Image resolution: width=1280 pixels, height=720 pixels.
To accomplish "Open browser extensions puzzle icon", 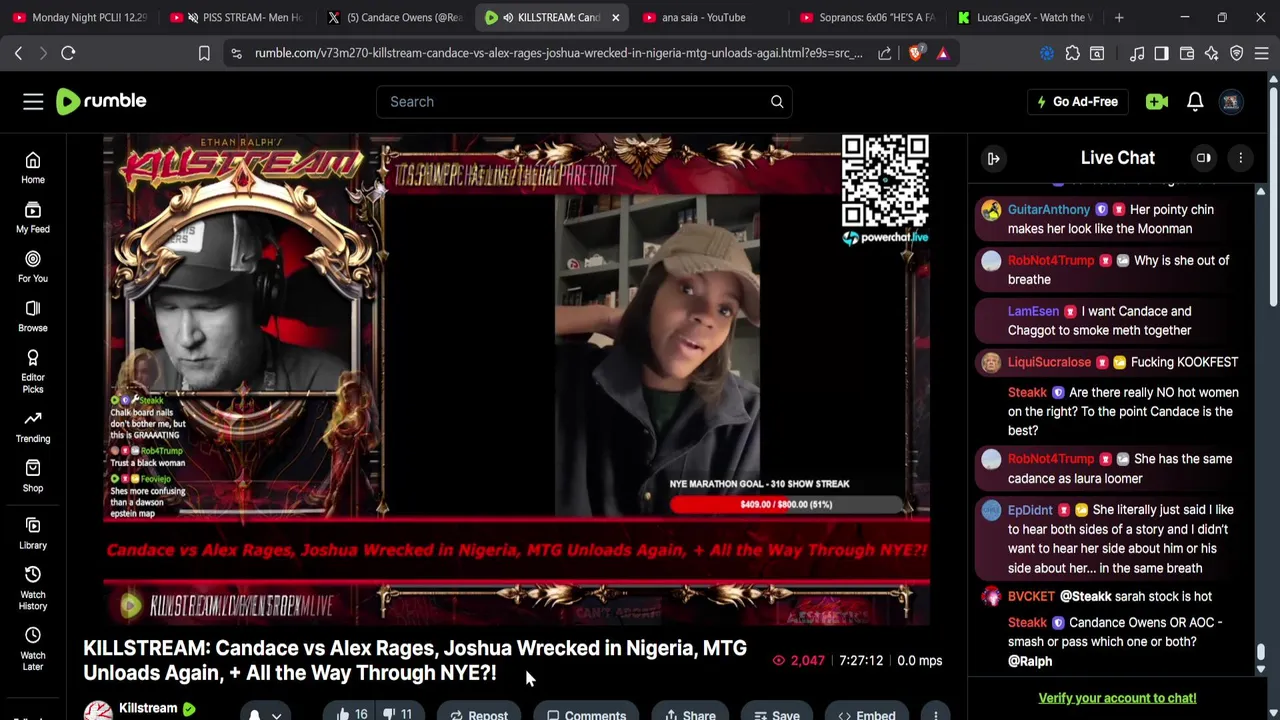I will coord(1072,53).
